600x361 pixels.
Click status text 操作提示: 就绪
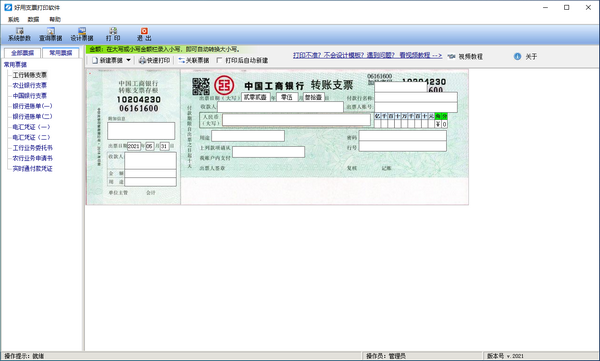tap(24, 356)
